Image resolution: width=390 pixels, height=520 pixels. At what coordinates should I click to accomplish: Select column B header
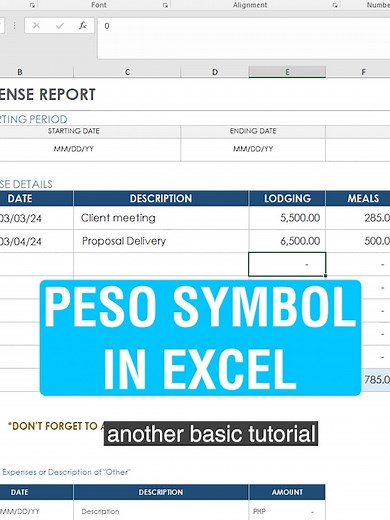click(x=37, y=72)
